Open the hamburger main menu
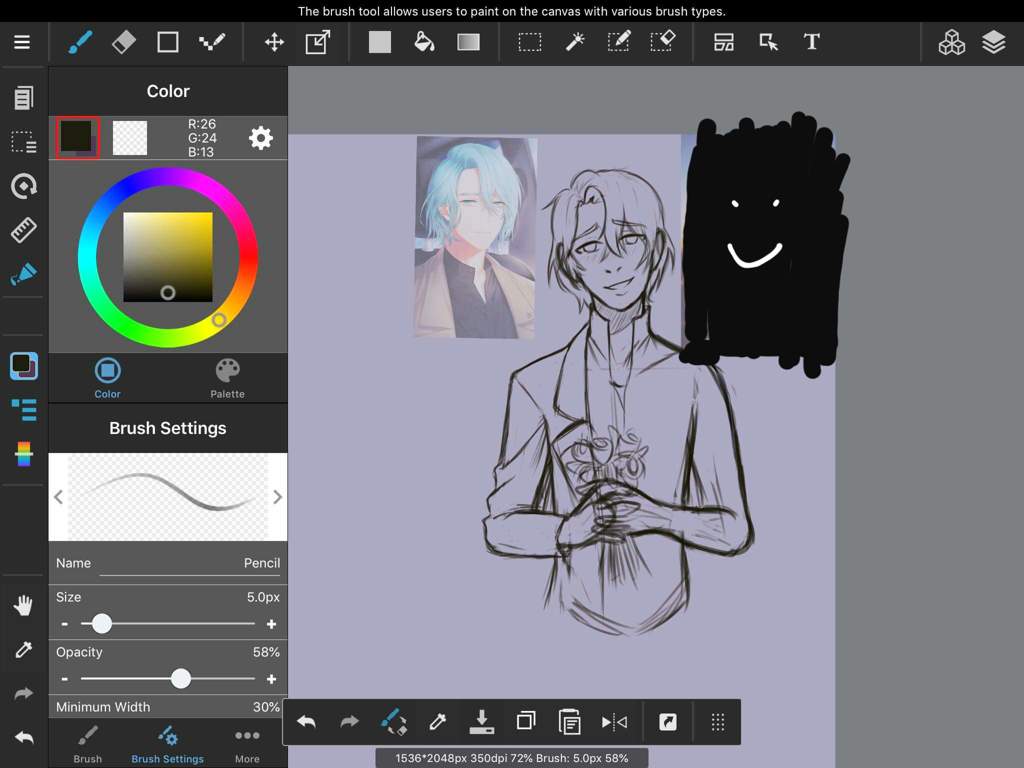The image size is (1024, 768). coord(22,42)
